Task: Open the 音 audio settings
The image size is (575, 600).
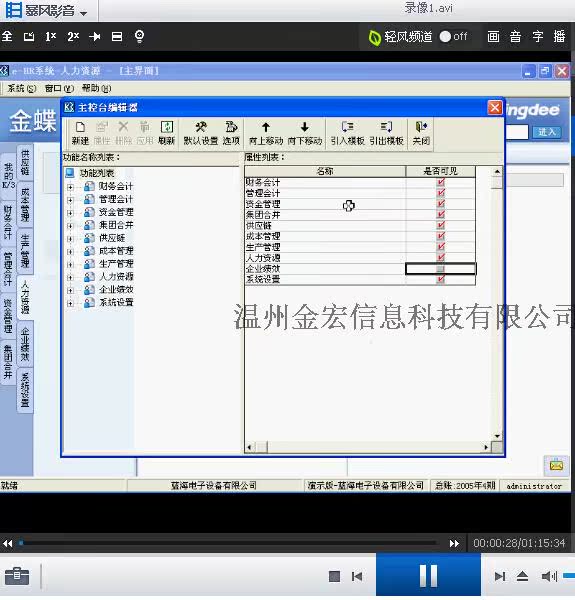Action: tap(515, 36)
